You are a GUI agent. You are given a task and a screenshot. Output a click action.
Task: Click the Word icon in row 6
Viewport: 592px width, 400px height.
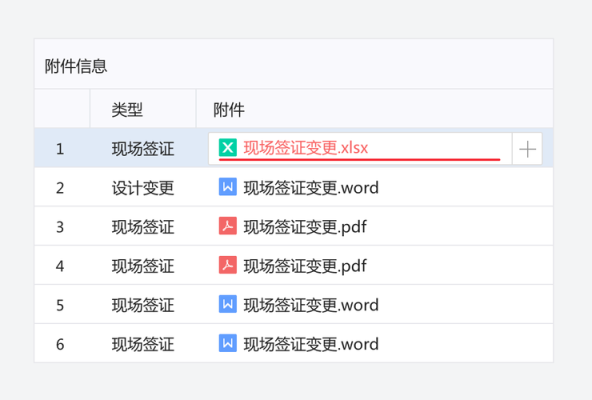click(x=228, y=343)
